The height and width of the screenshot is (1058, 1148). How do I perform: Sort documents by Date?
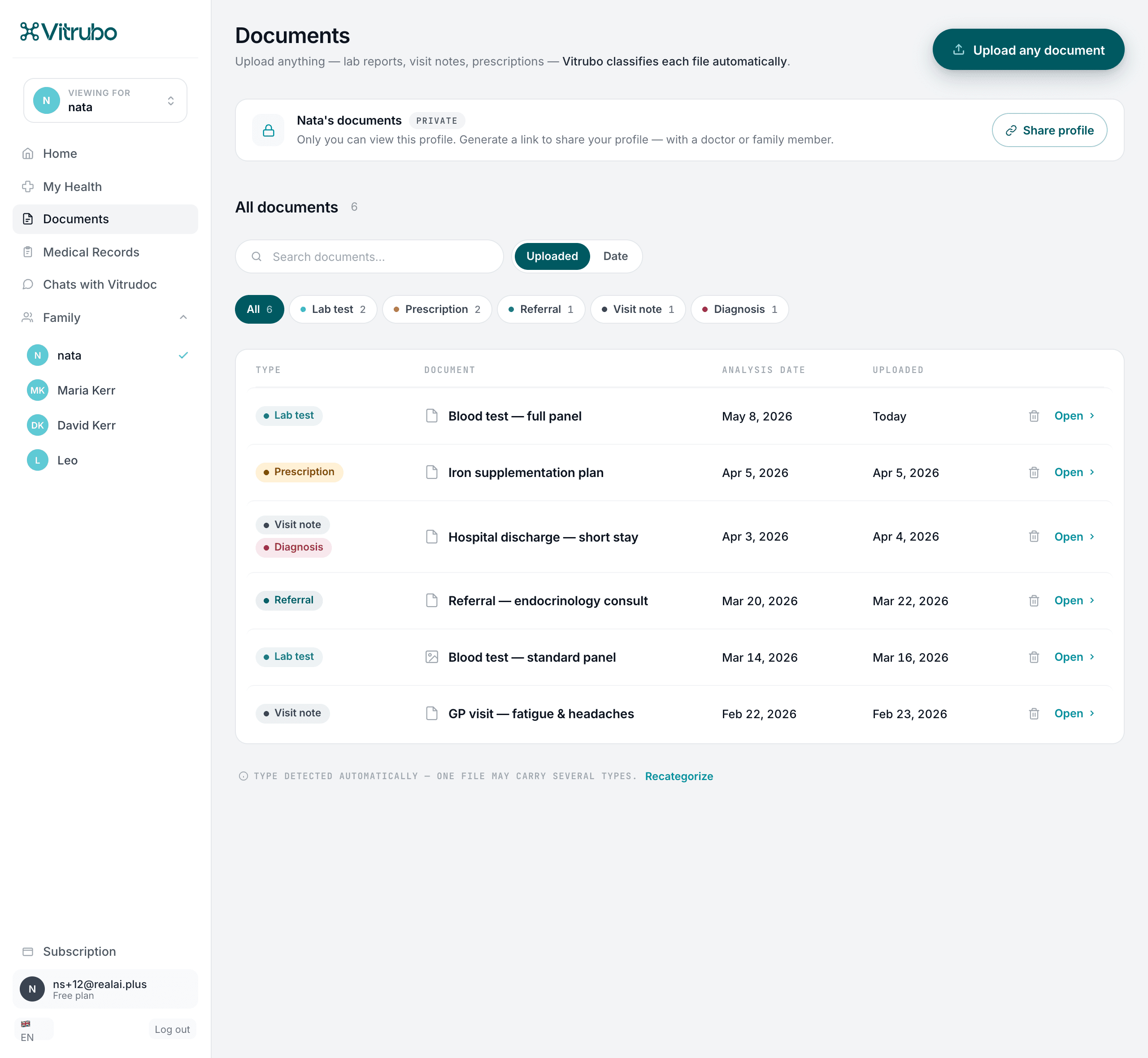(616, 256)
